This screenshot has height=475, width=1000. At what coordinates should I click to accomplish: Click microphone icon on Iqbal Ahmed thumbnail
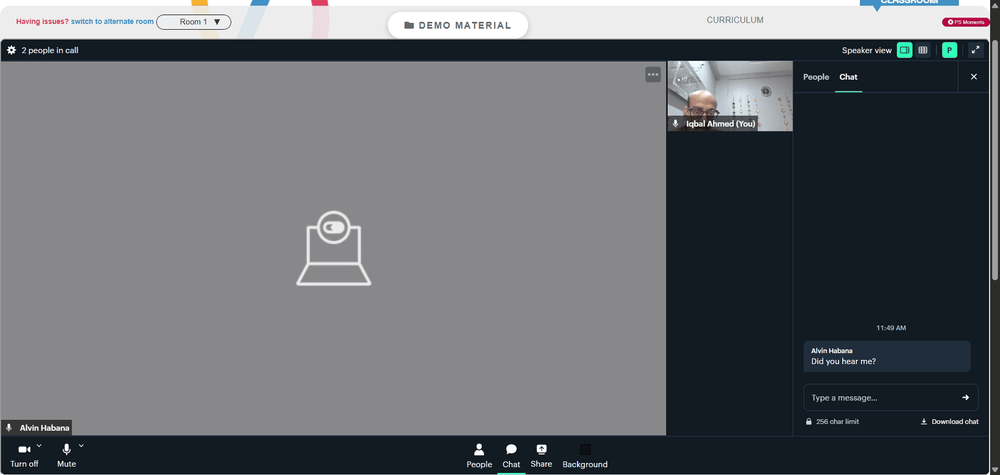(675, 124)
